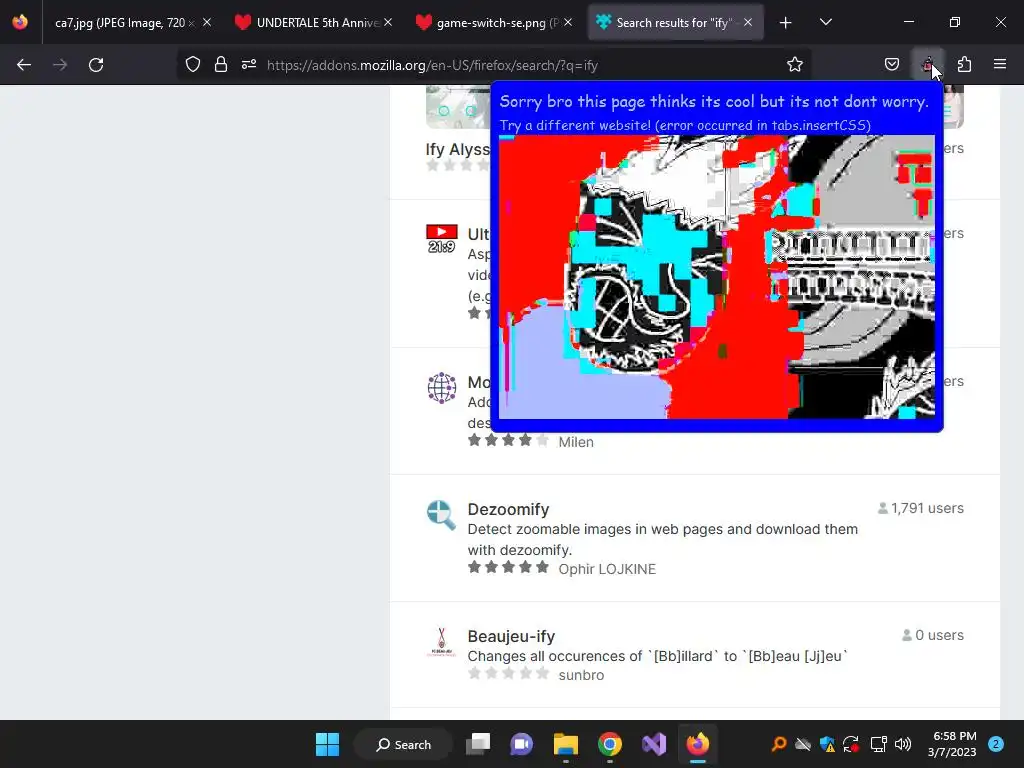Screen dimensions: 1024x768
Task: Click the 1,791 users count
Action: click(921, 508)
